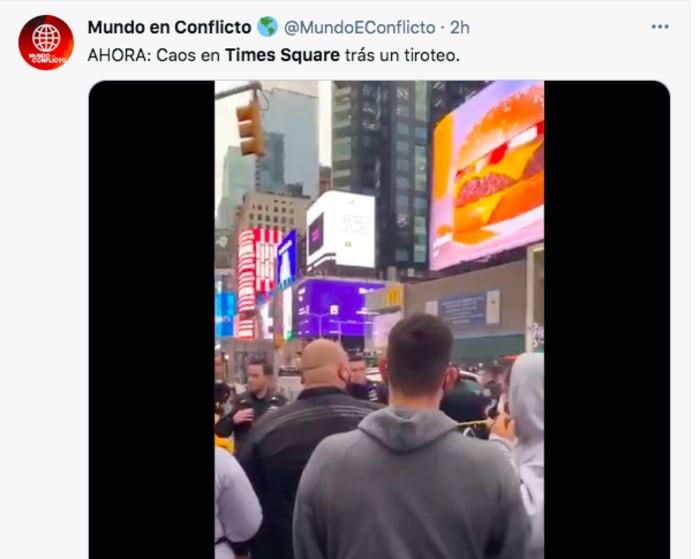Open the Mundo en Conflicto display name
This screenshot has width=700, height=559.
[170, 28]
